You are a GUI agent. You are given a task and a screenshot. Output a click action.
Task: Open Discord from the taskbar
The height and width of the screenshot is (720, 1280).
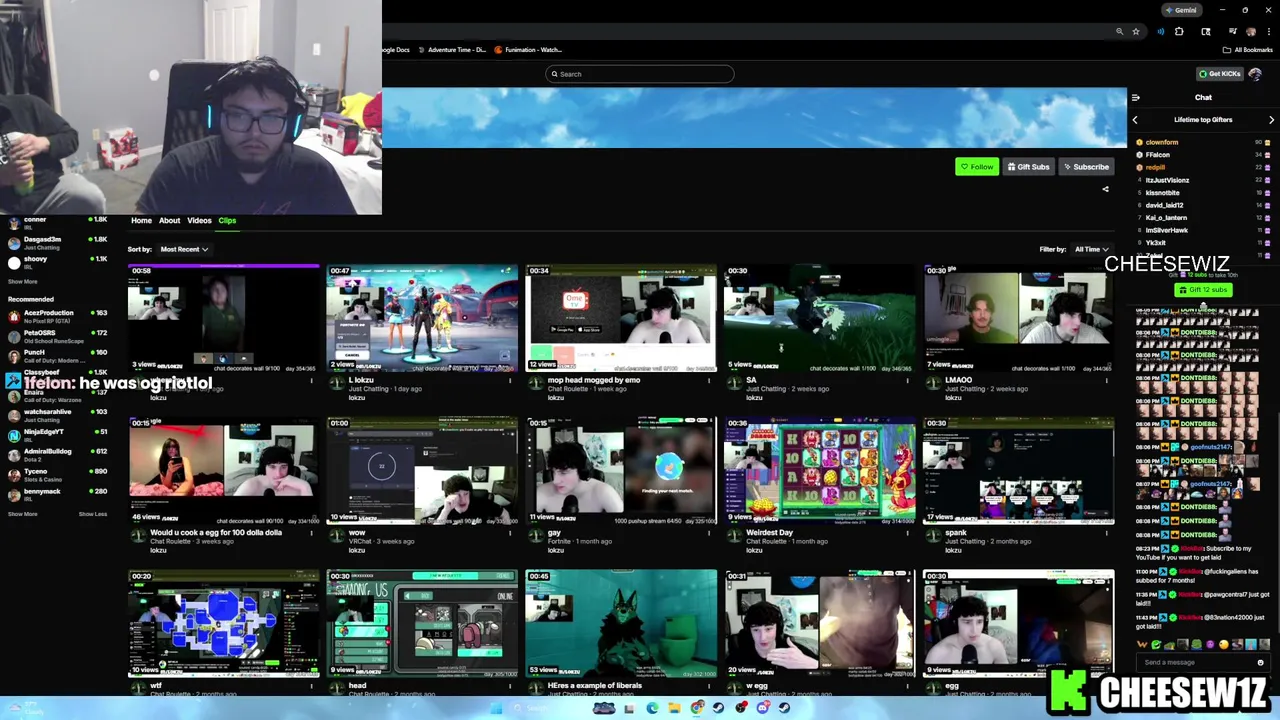[762, 708]
